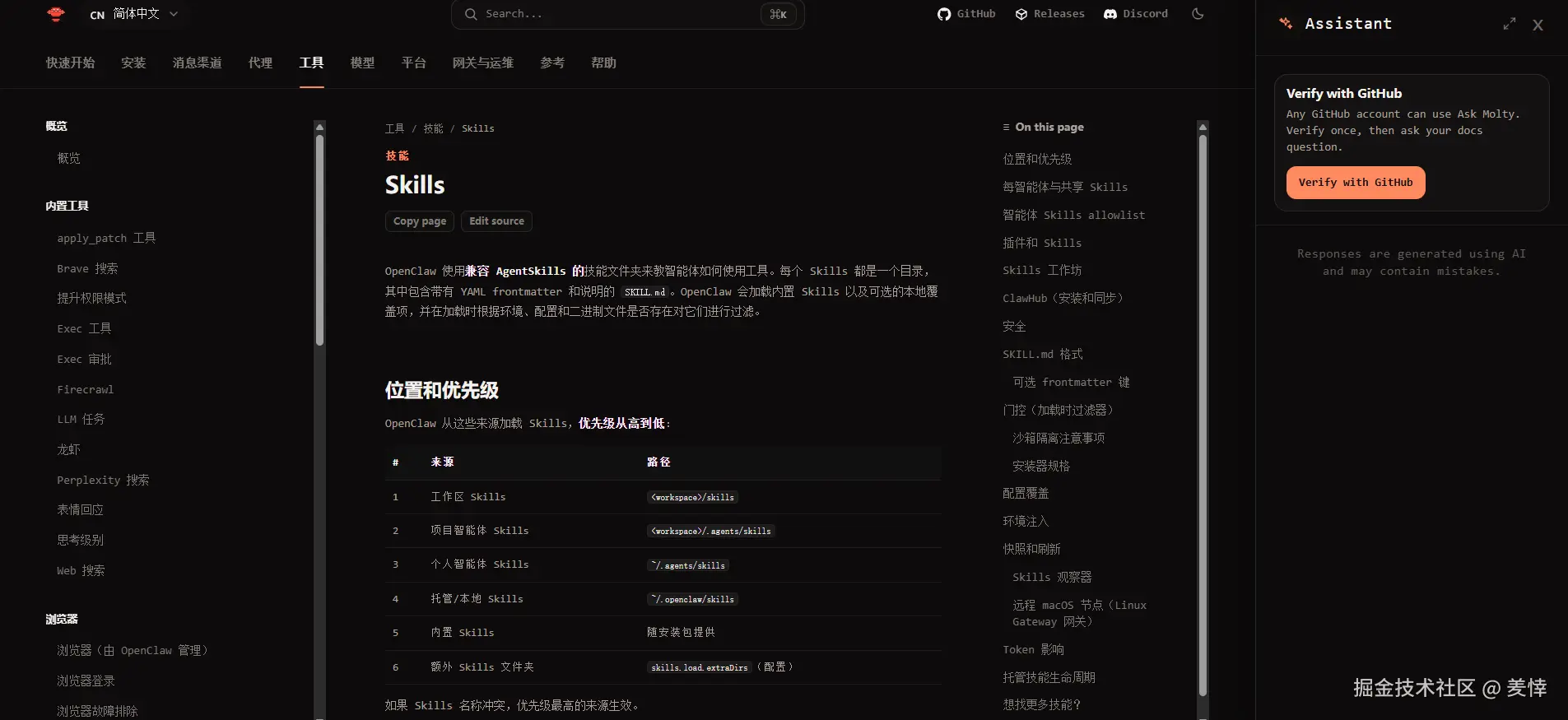Switch to 模型 tab
The height and width of the screenshot is (720, 1568).
[362, 63]
